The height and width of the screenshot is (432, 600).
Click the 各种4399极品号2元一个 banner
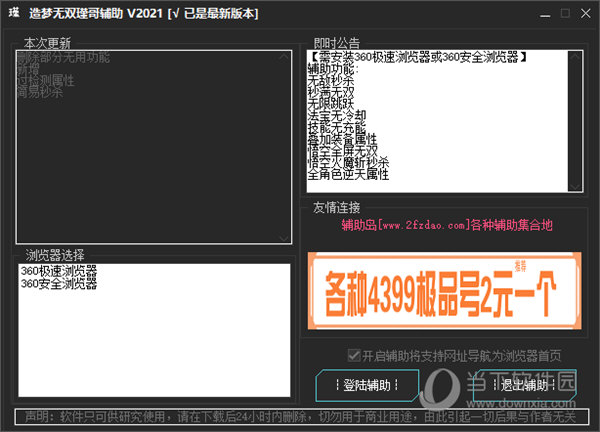coord(444,290)
